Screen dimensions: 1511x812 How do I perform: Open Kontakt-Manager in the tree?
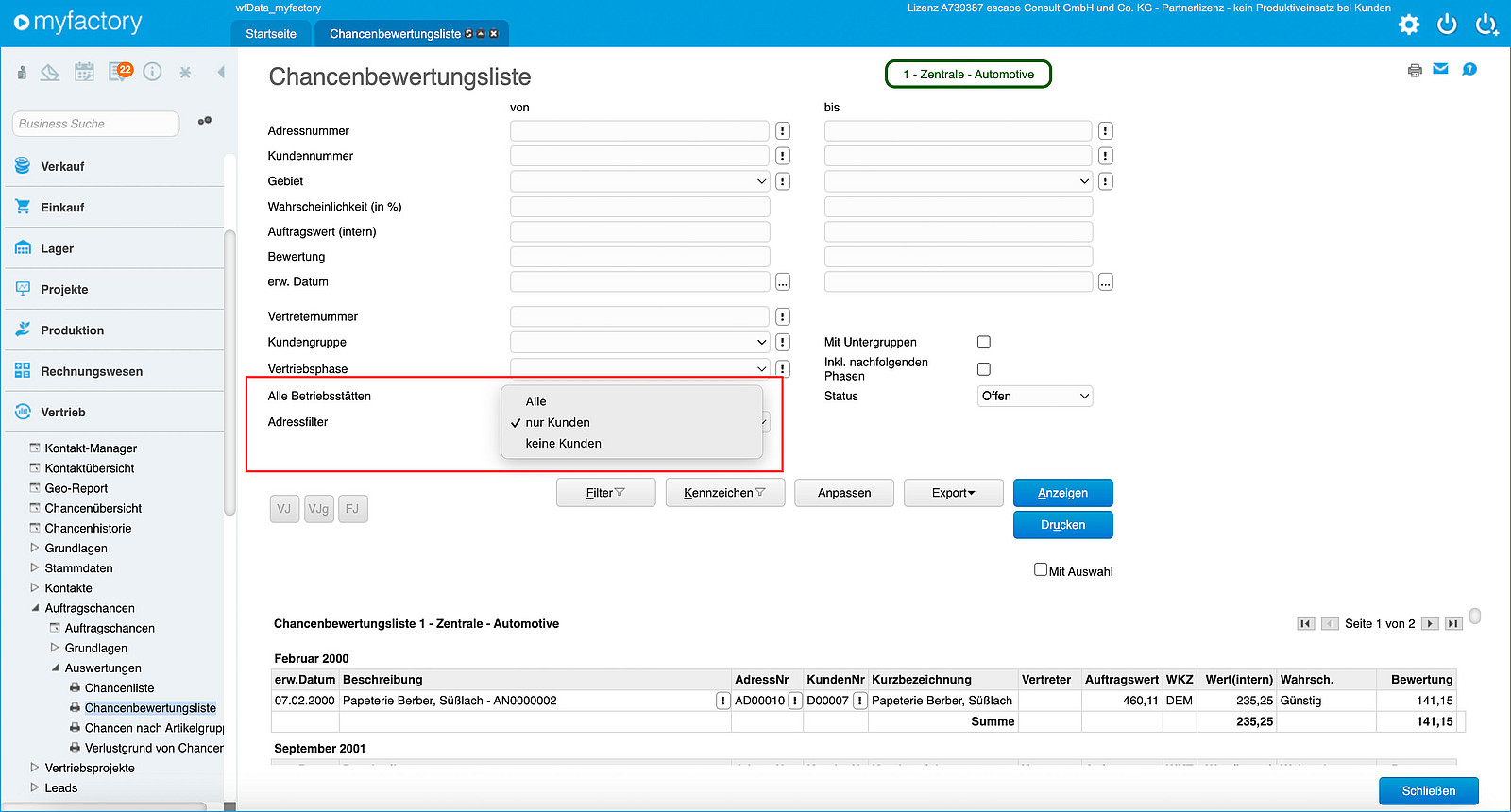[91, 448]
